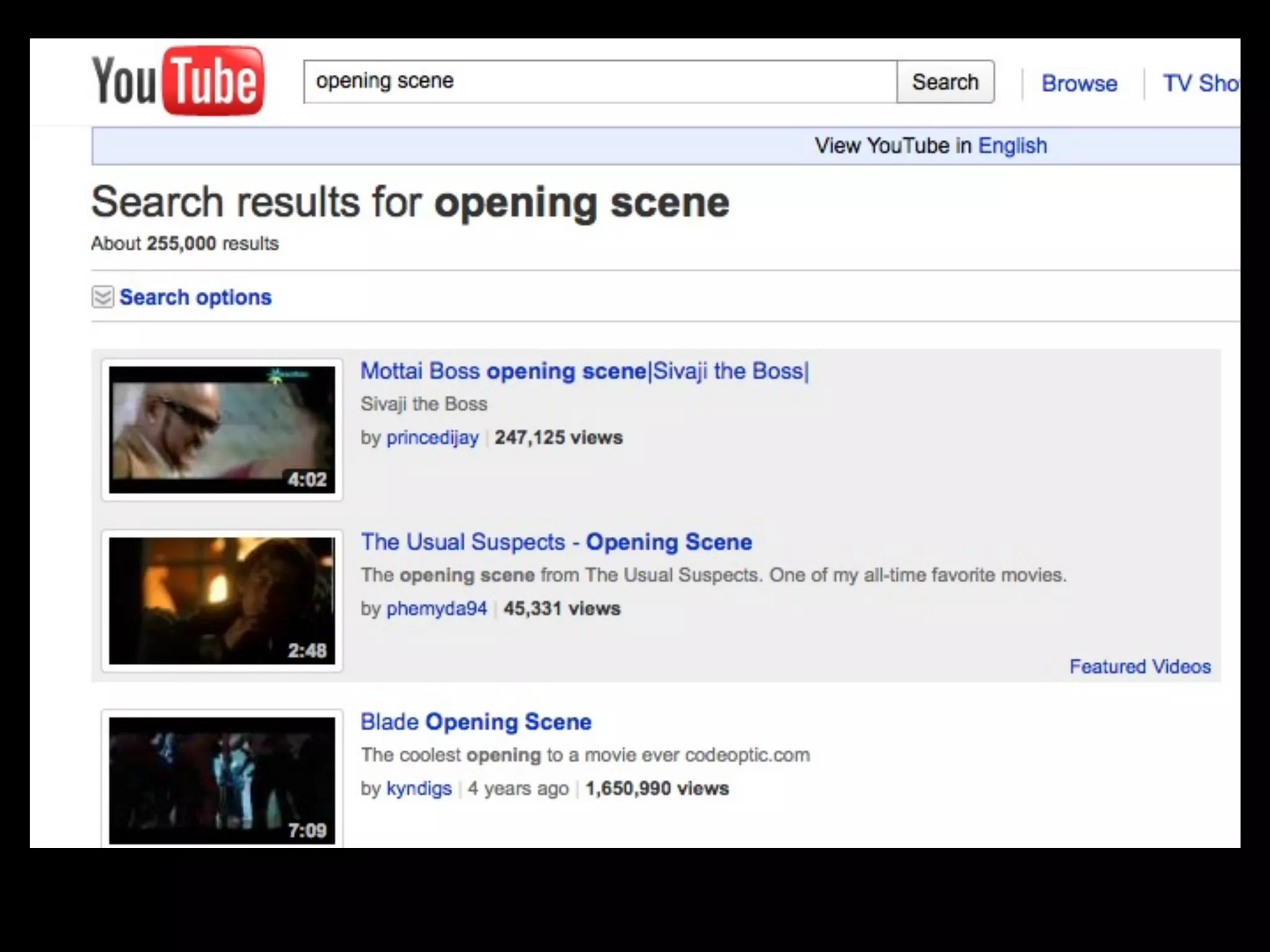Expand the Search options arrow icon
Image resolution: width=1270 pixels, height=952 pixels.
[102, 297]
